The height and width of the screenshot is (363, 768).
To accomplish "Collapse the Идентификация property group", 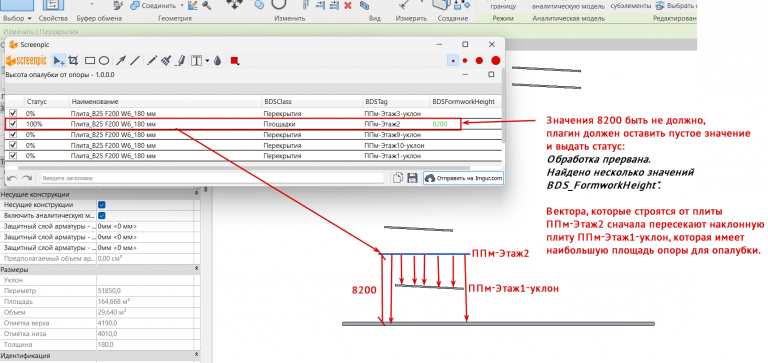I will [x=196, y=356].
